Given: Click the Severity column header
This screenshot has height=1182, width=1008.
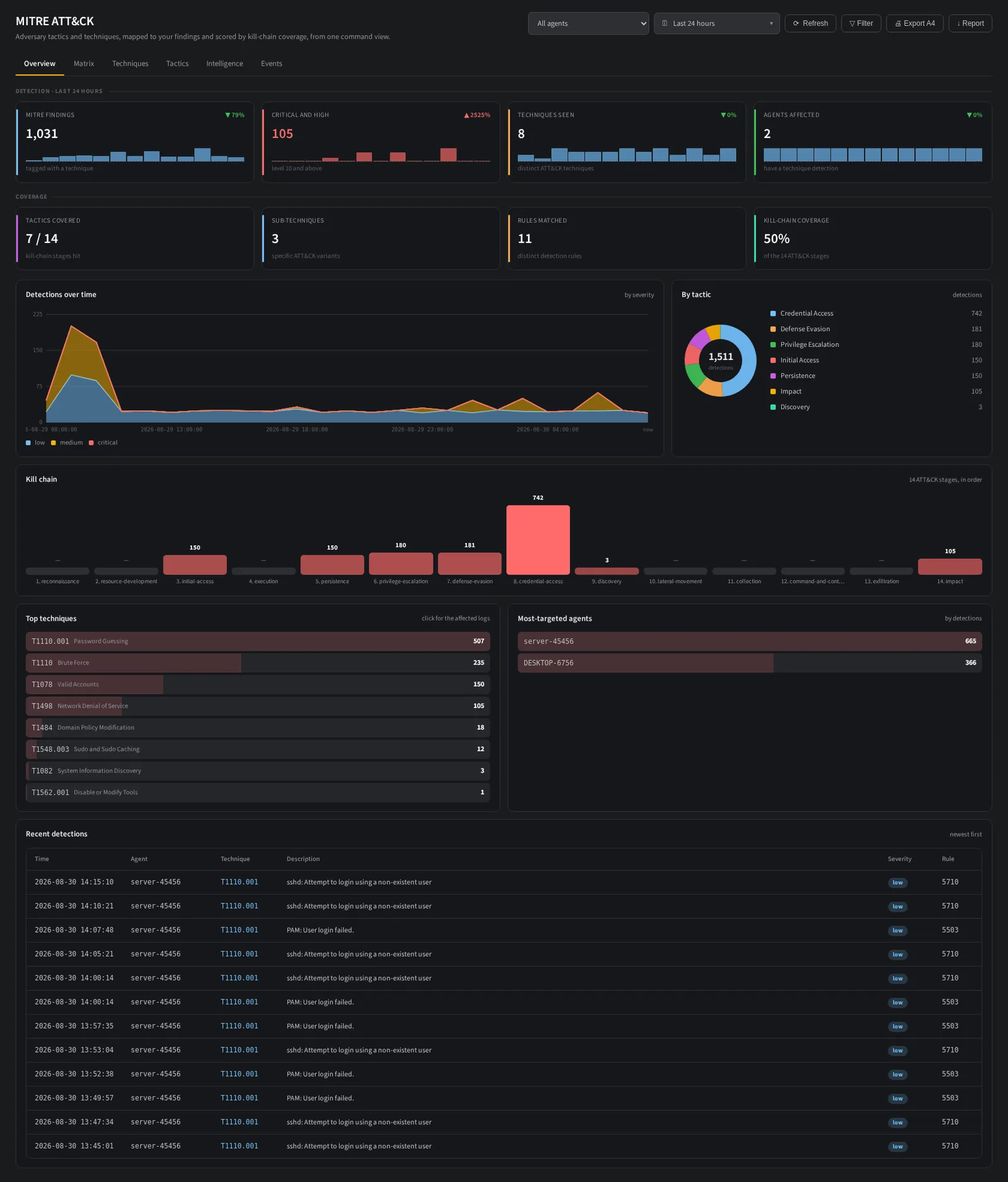Looking at the screenshot, I should [900, 859].
